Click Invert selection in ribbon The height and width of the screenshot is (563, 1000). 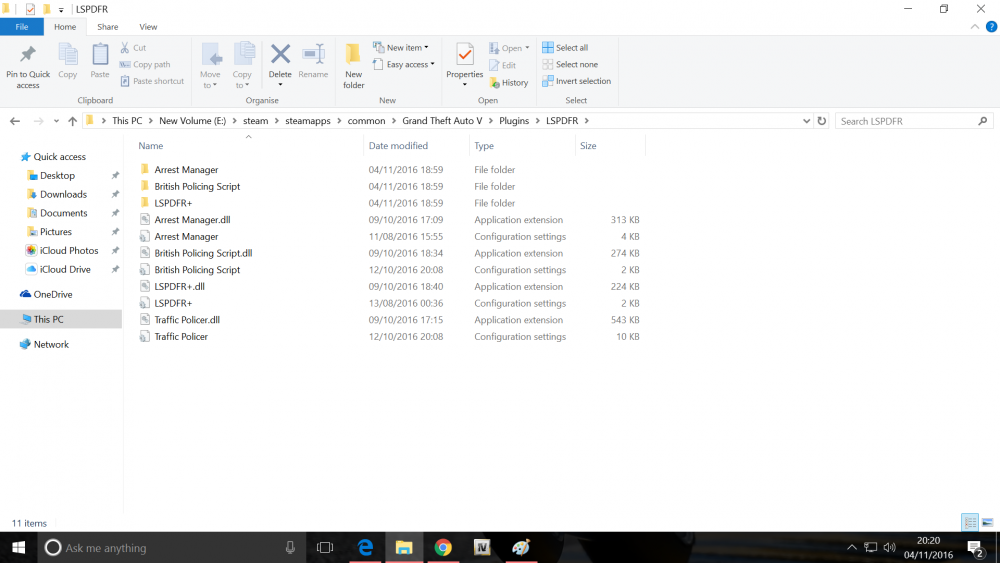[x=577, y=81]
